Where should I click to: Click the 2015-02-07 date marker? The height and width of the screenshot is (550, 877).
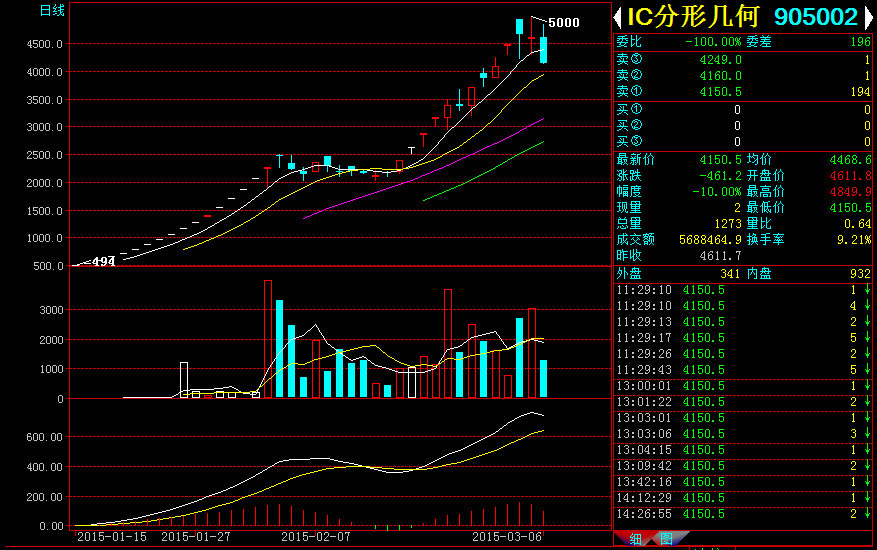coord(316,537)
